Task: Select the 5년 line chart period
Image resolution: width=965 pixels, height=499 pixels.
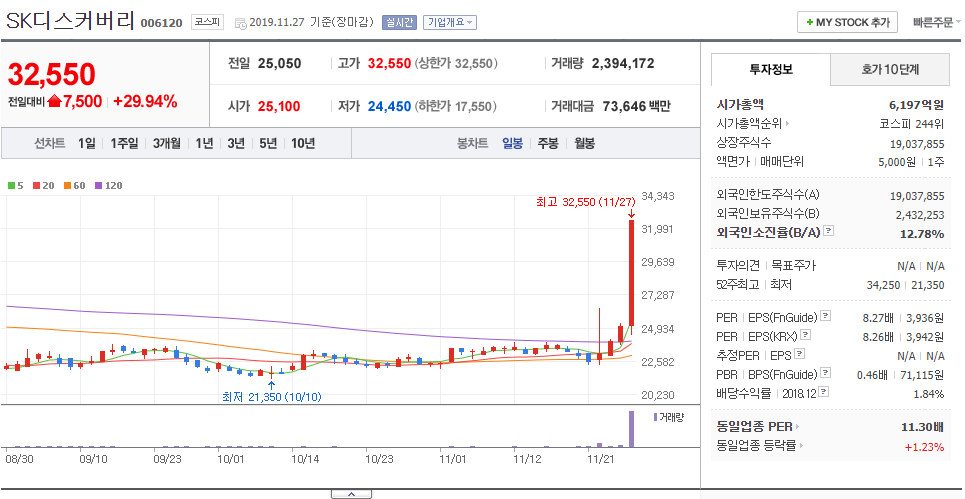Action: click(x=268, y=143)
